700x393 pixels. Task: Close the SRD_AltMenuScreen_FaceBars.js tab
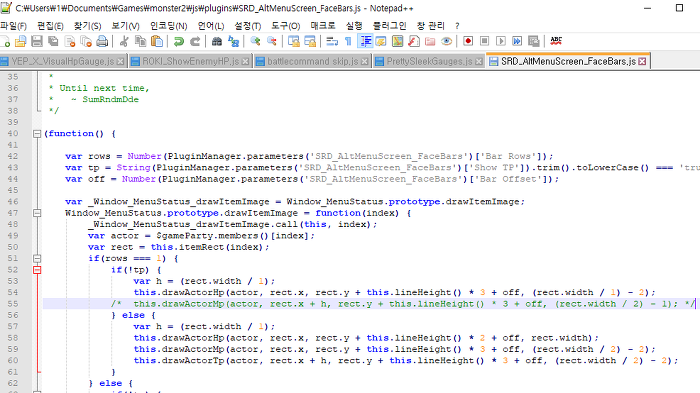coord(642,62)
